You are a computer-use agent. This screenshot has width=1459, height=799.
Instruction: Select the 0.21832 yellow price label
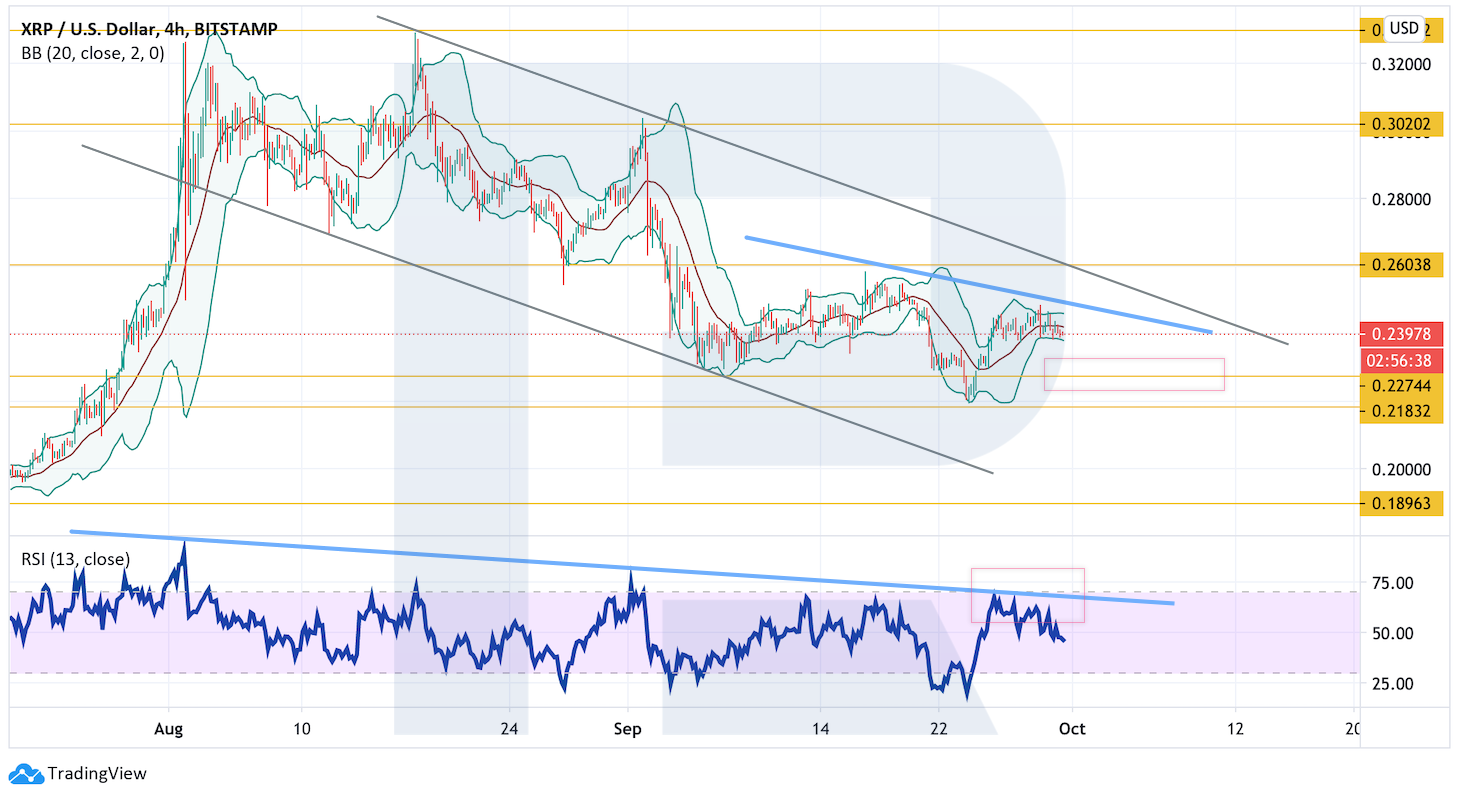click(x=1401, y=411)
